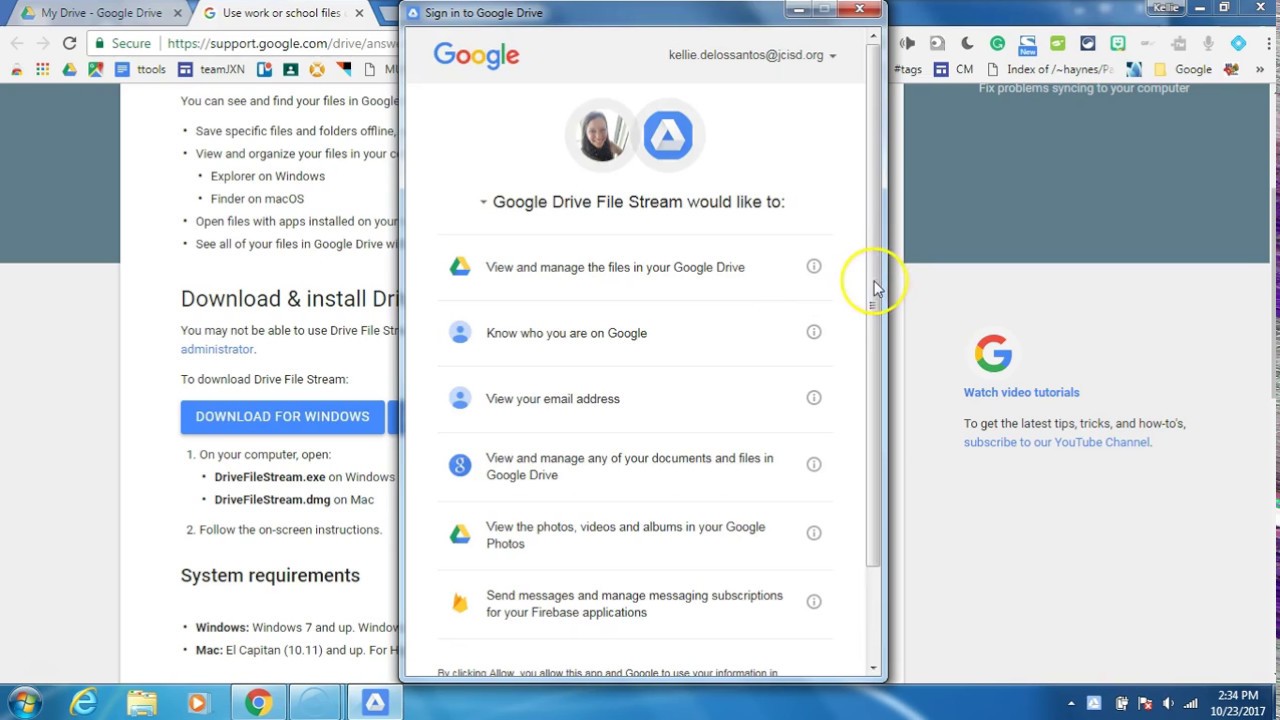Open account dropdown for kellie.delossantos@jcisd.org

[x=752, y=55]
